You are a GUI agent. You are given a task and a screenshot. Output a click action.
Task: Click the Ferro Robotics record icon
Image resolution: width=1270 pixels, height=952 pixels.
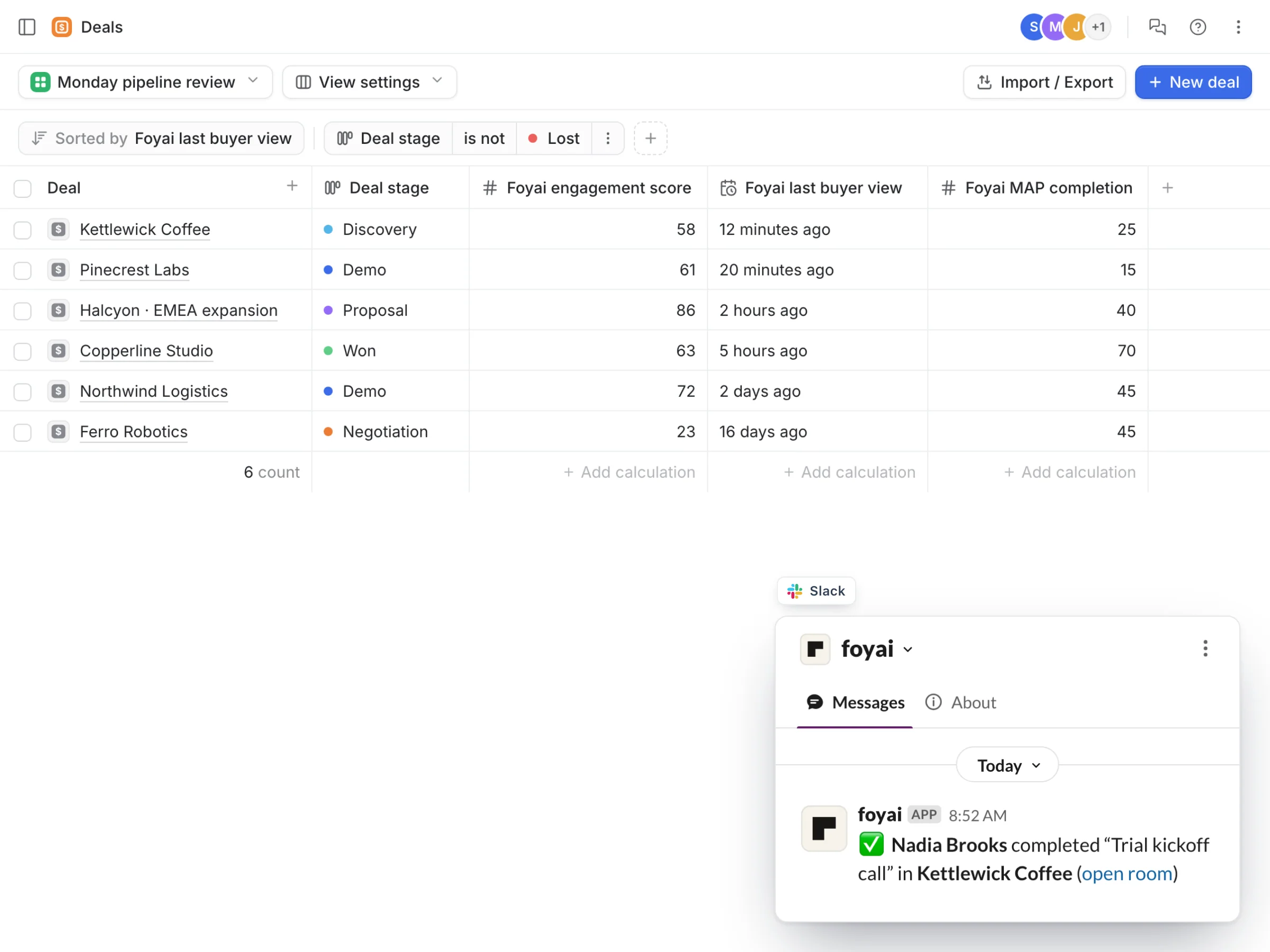(x=59, y=432)
